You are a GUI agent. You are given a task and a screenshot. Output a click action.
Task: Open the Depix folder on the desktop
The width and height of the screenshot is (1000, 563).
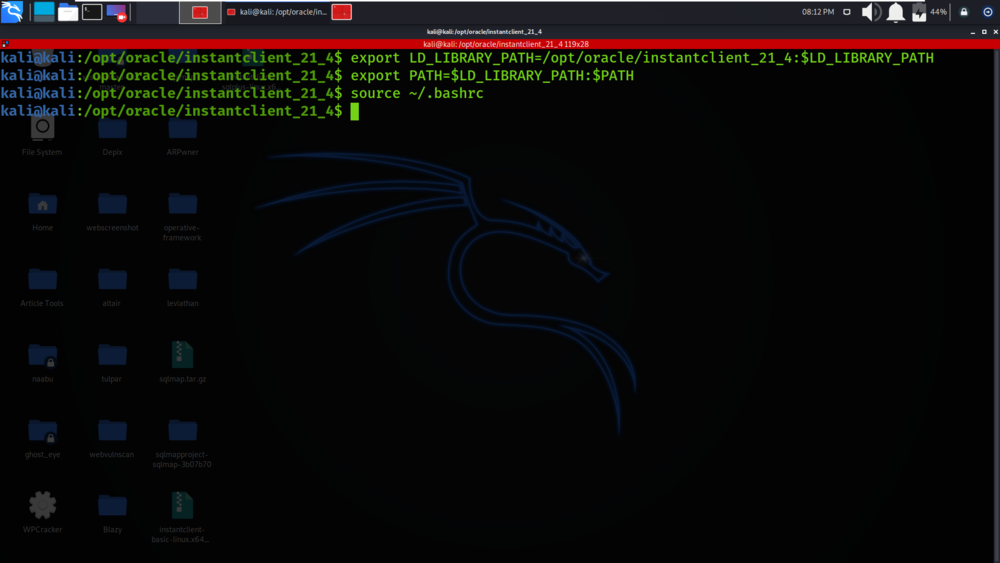[x=112, y=136]
